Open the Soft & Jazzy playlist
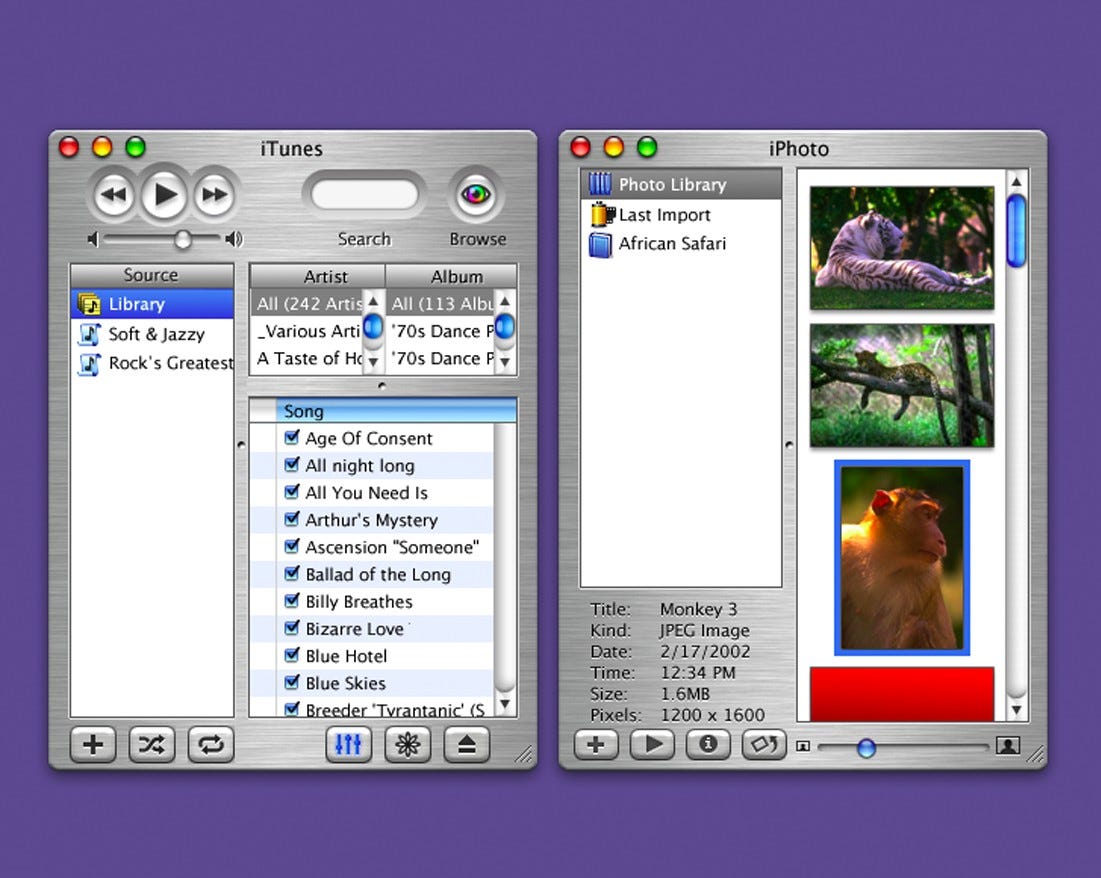The width and height of the screenshot is (1101, 878). 152,334
